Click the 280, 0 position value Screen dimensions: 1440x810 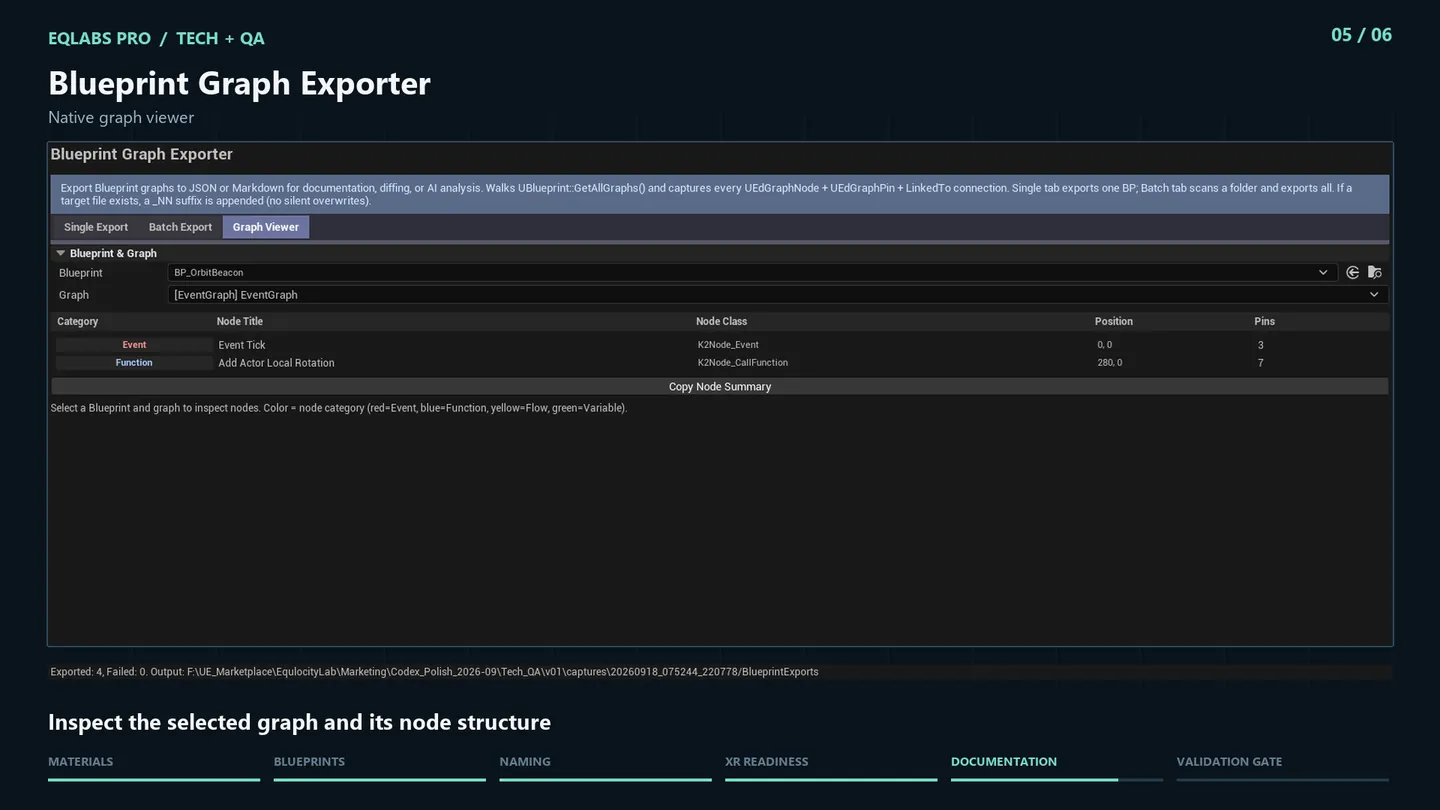(1110, 363)
